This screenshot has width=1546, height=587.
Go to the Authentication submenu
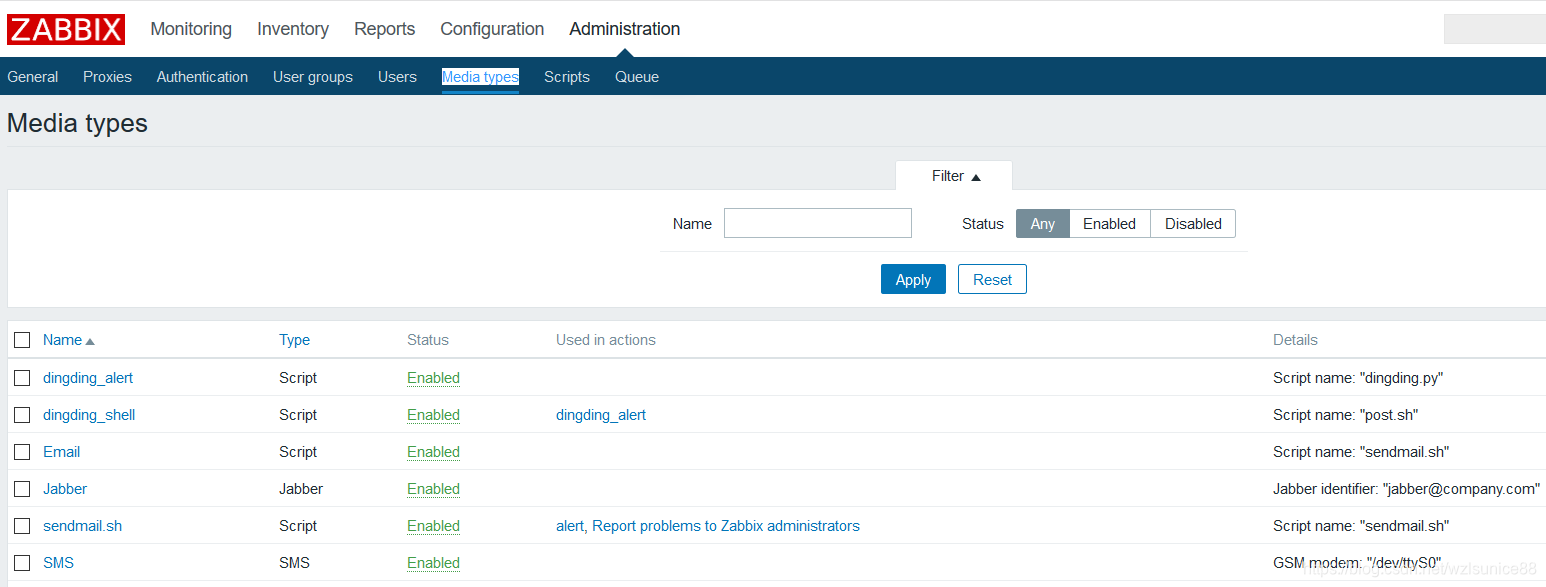(202, 77)
